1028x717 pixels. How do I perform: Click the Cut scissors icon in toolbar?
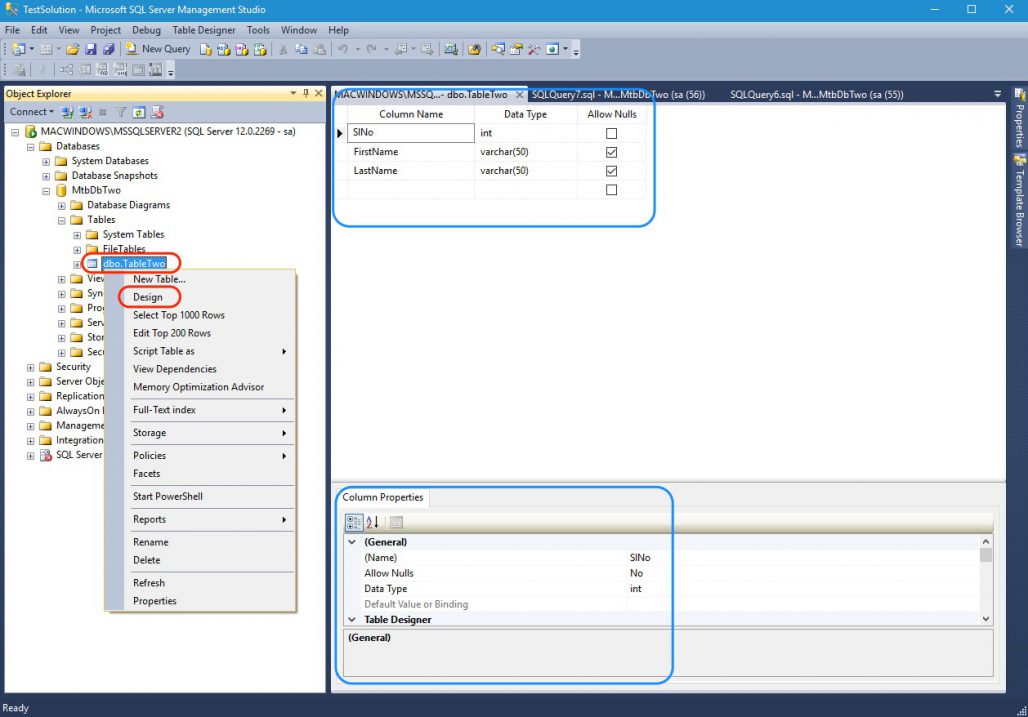point(283,49)
